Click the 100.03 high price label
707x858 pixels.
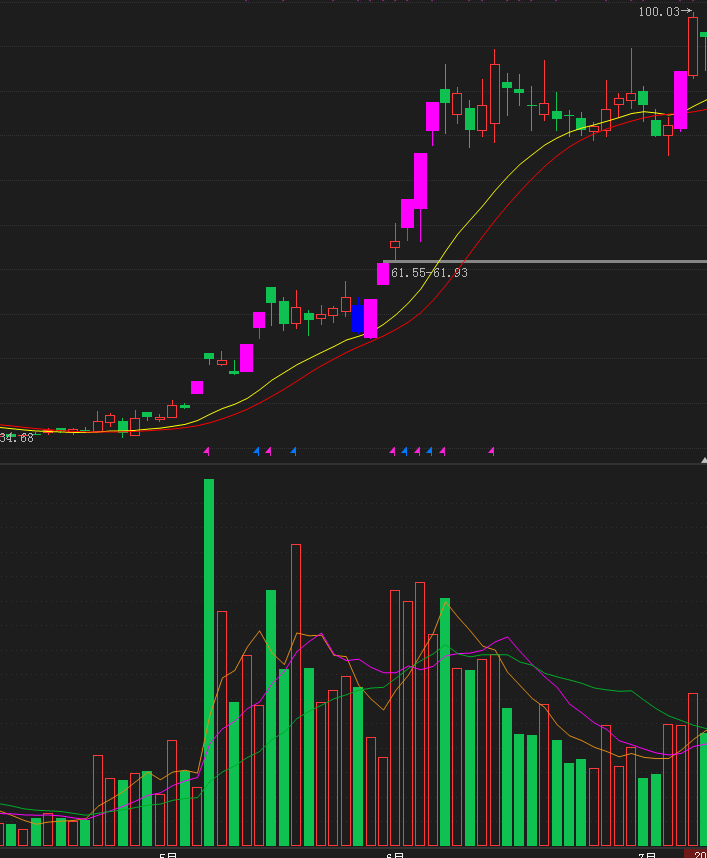coord(659,11)
